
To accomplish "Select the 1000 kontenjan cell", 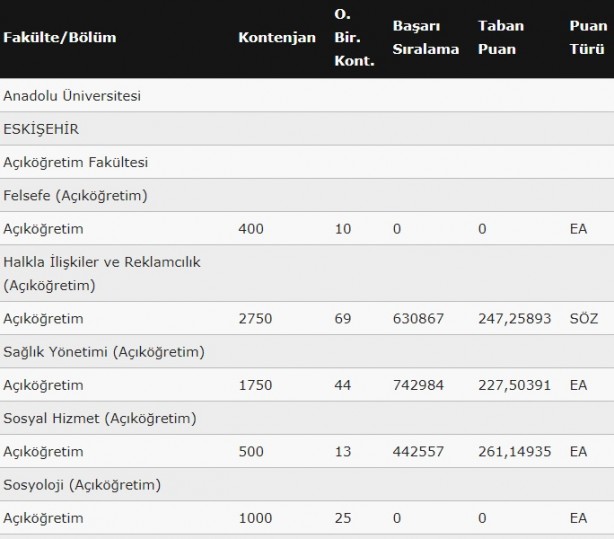I will tap(255, 518).
